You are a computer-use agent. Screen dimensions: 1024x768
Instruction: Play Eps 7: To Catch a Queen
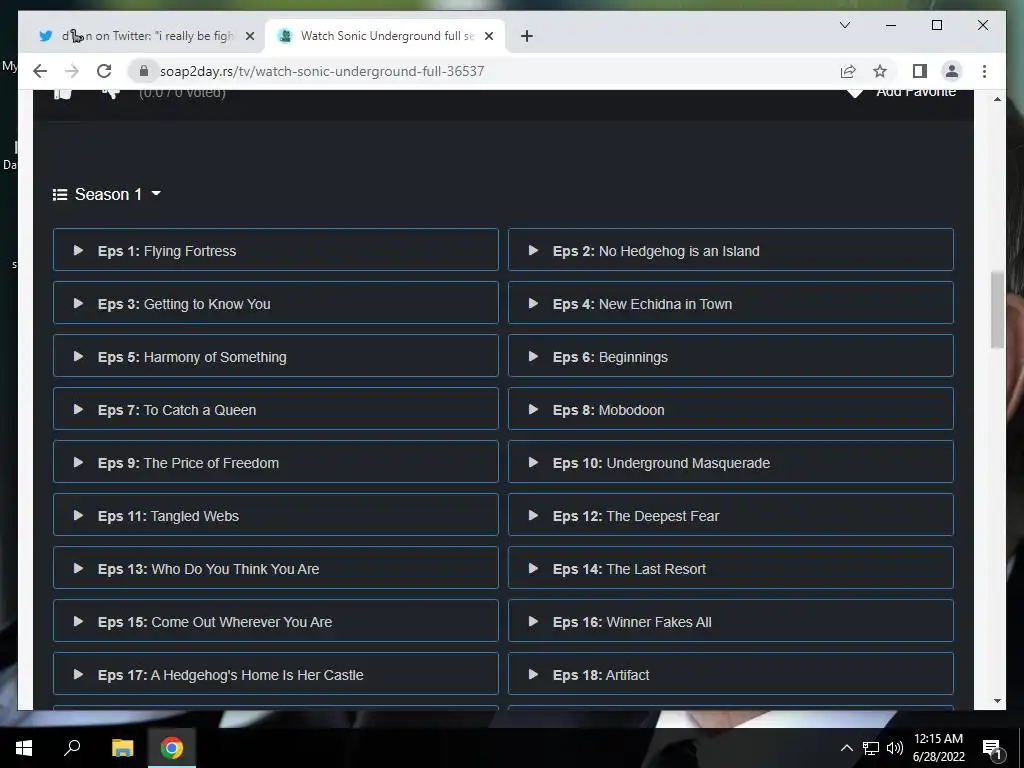(276, 409)
